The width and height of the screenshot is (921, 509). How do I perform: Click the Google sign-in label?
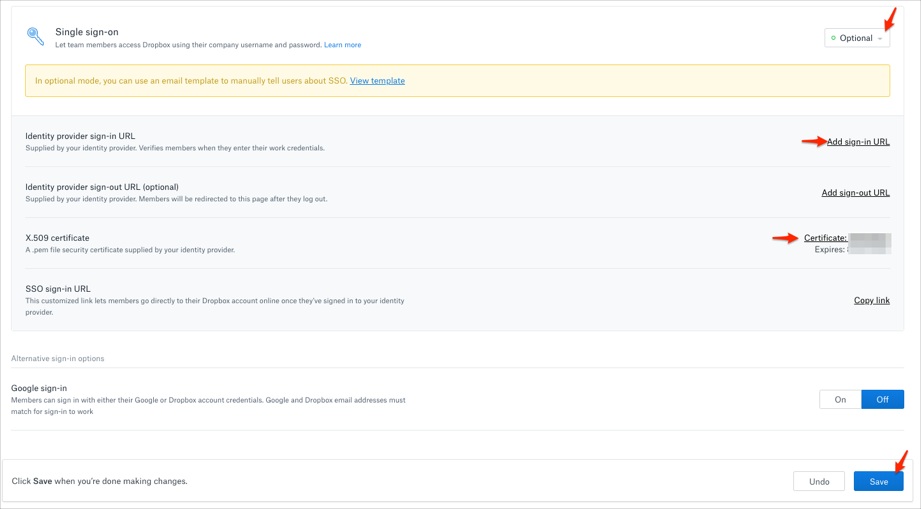[39, 388]
